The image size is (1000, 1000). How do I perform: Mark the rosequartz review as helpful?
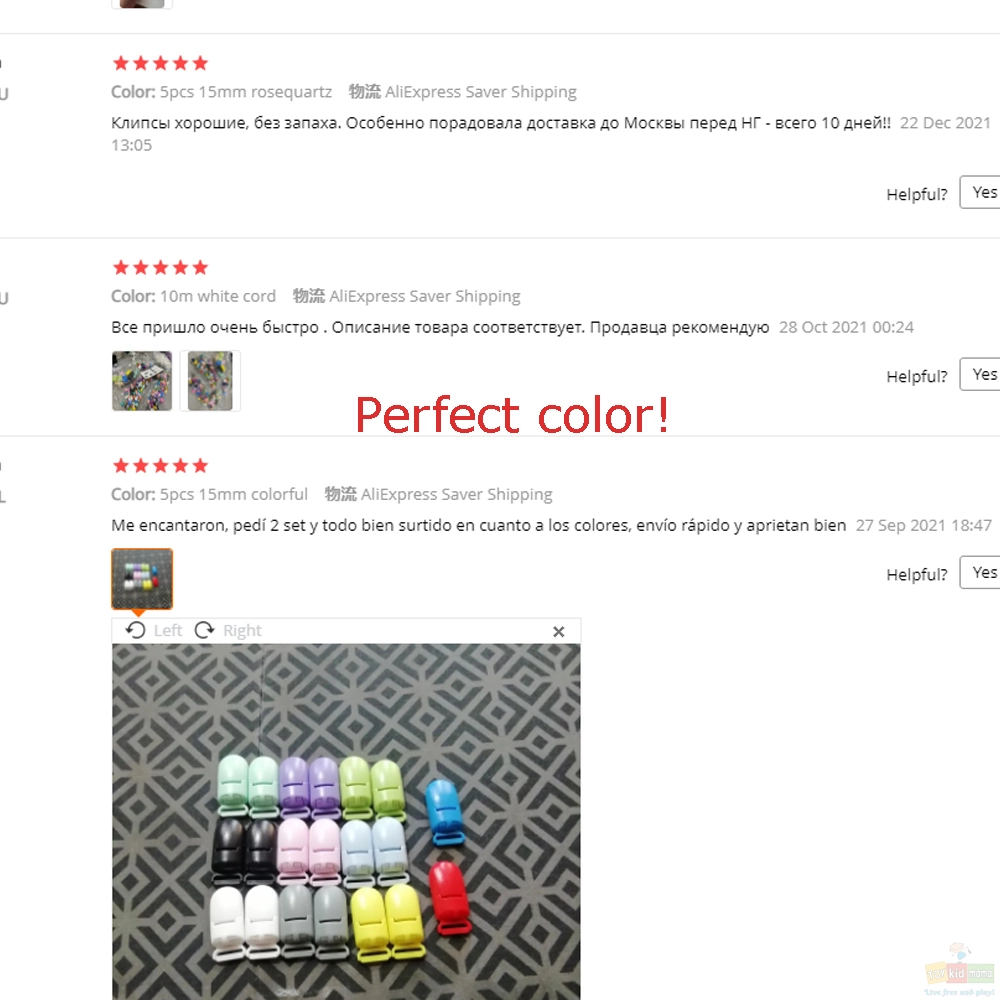(980, 192)
